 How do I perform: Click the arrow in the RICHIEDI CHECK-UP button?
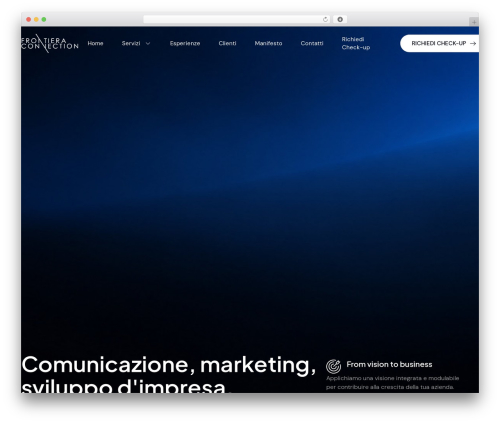(x=473, y=43)
